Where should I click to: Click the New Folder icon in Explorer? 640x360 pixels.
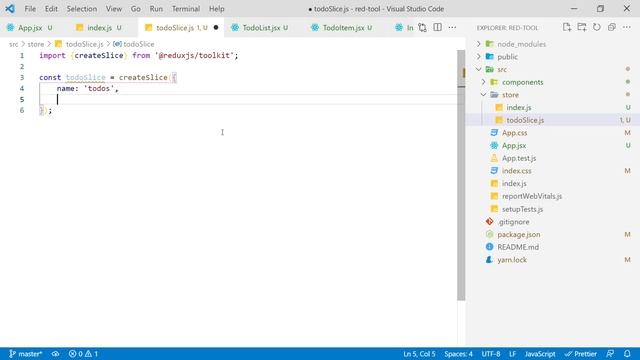click(582, 27)
